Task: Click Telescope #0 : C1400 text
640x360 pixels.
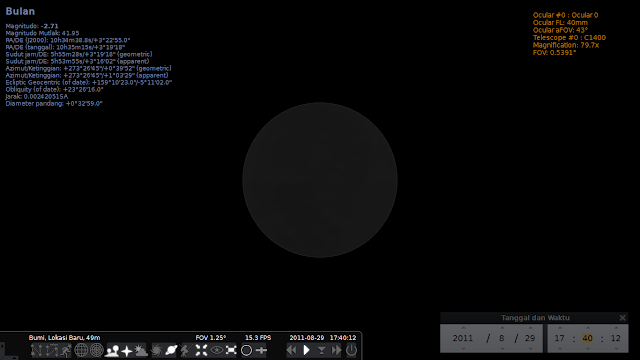Action: click(569, 38)
